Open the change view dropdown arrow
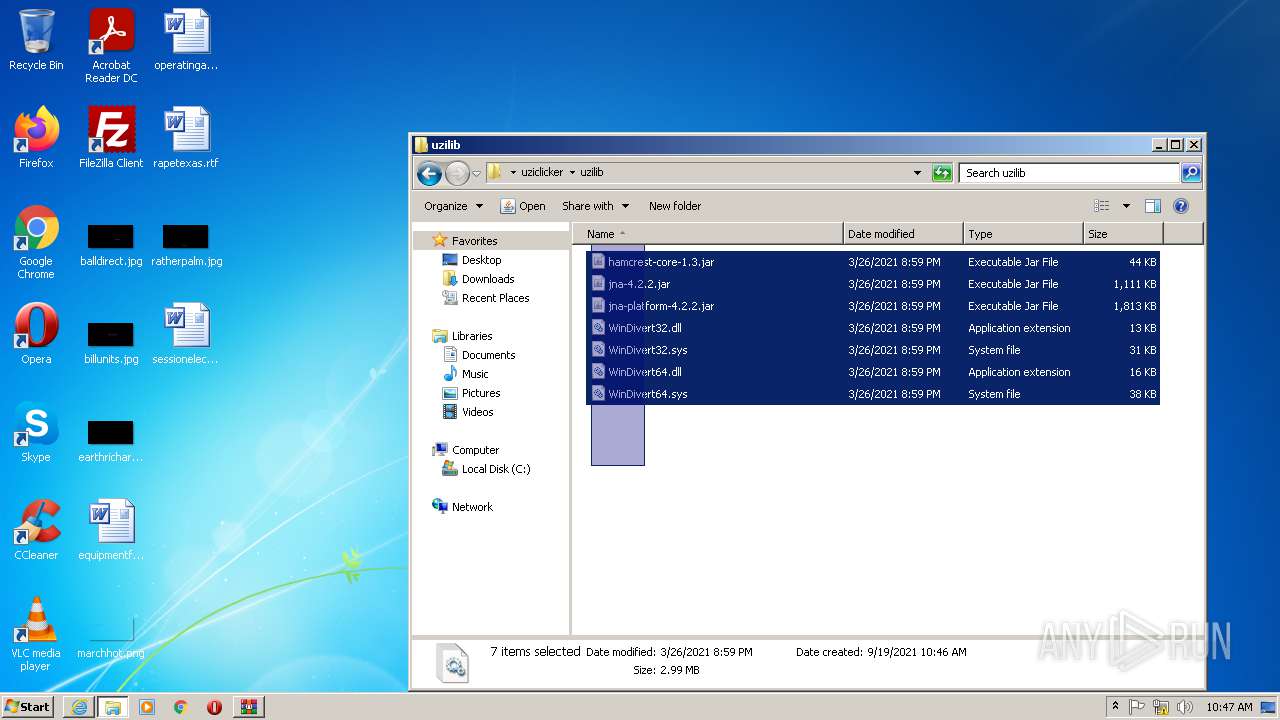1280x720 pixels. pyautogui.click(x=1126, y=206)
